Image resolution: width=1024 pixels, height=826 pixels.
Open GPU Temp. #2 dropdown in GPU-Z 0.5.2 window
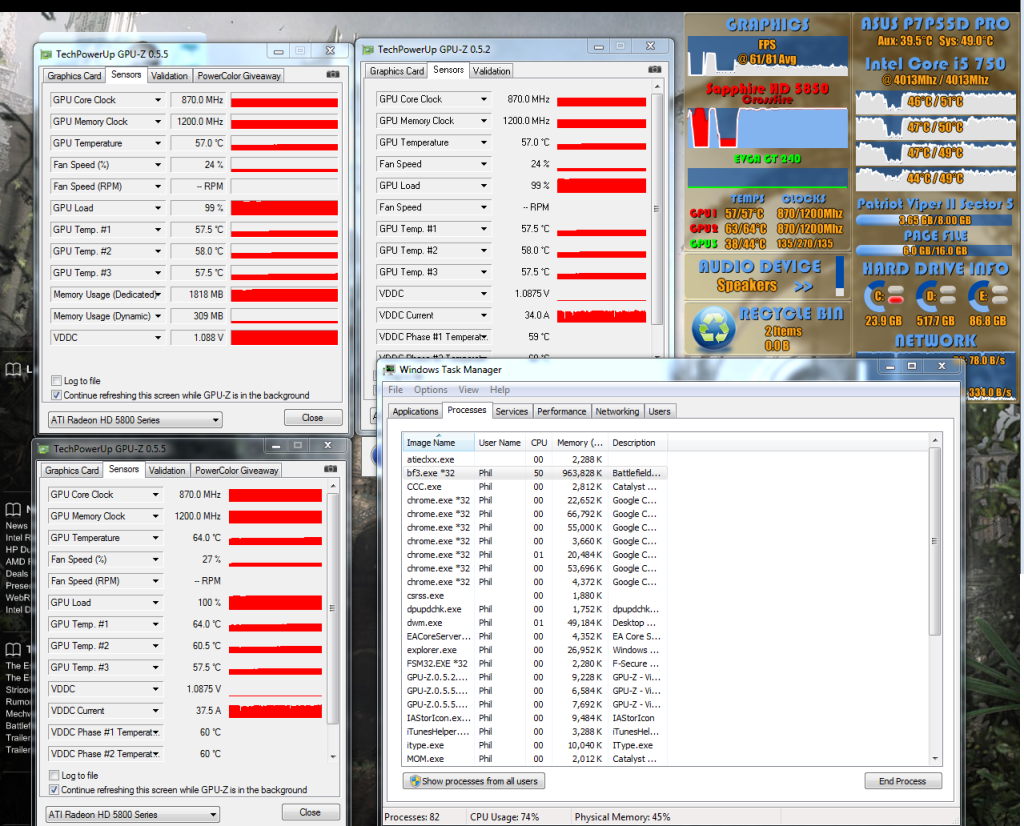pos(484,250)
